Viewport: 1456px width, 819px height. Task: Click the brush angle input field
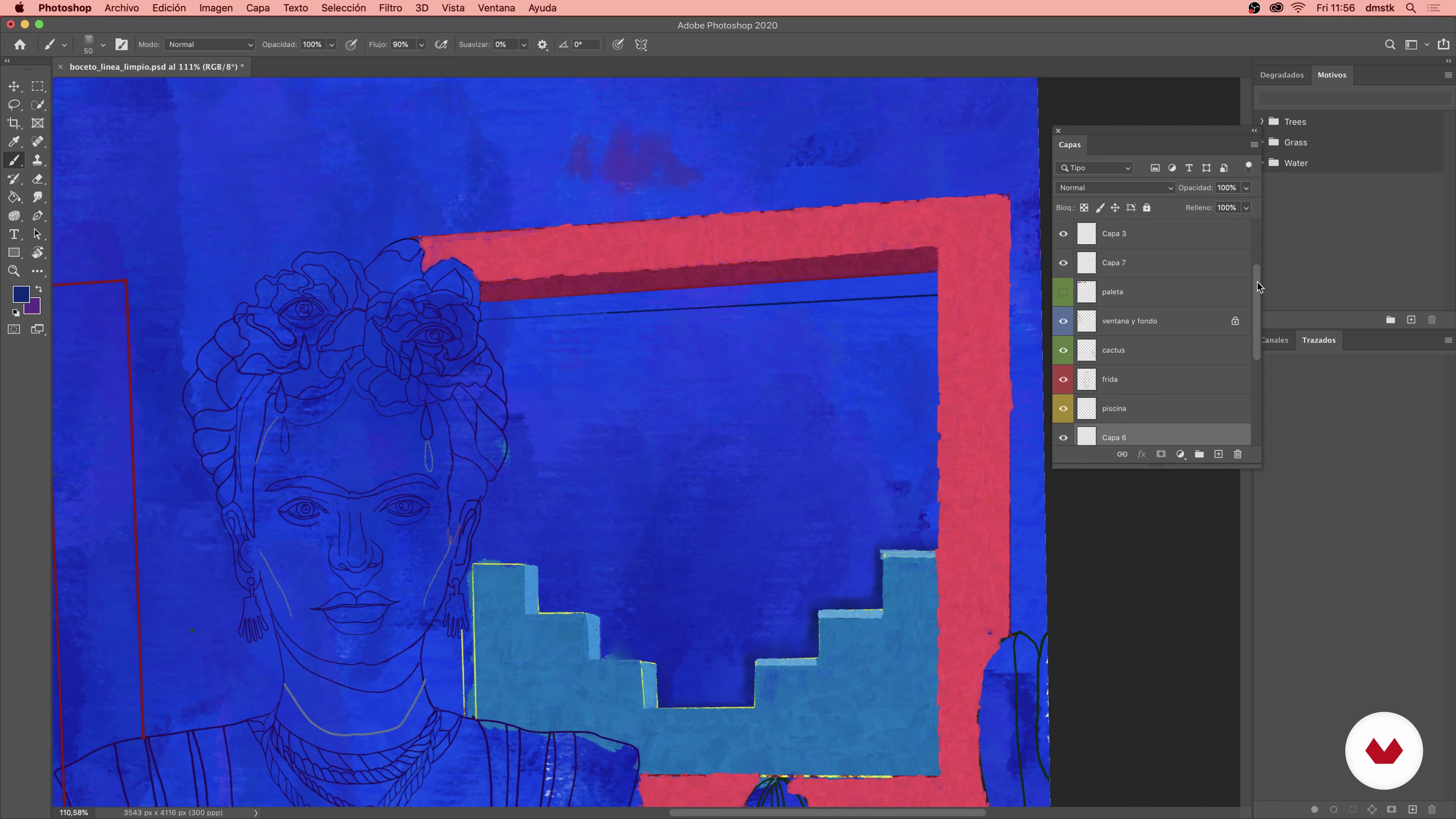pos(585,45)
